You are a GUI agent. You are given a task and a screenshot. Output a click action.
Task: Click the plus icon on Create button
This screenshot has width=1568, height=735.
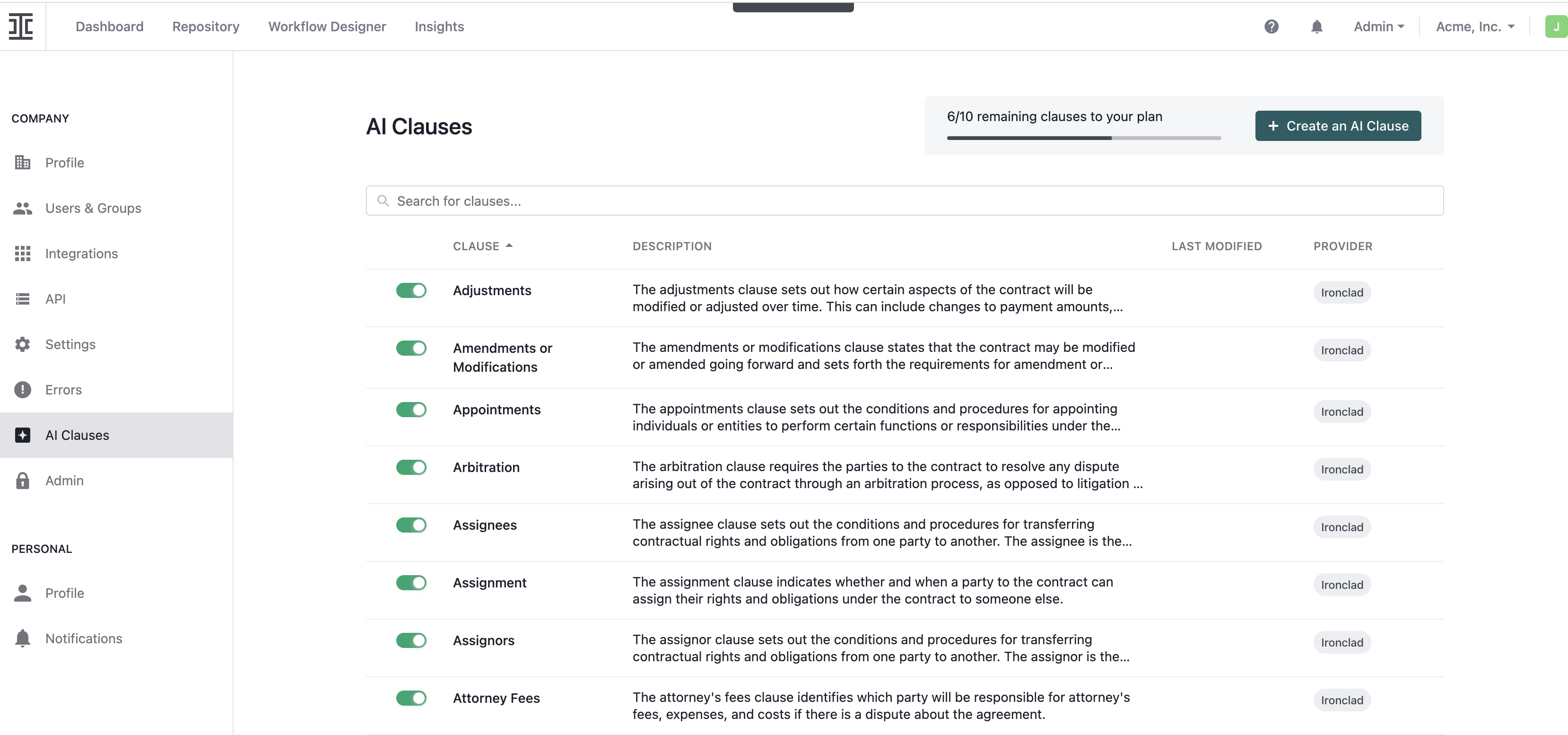coord(1273,125)
